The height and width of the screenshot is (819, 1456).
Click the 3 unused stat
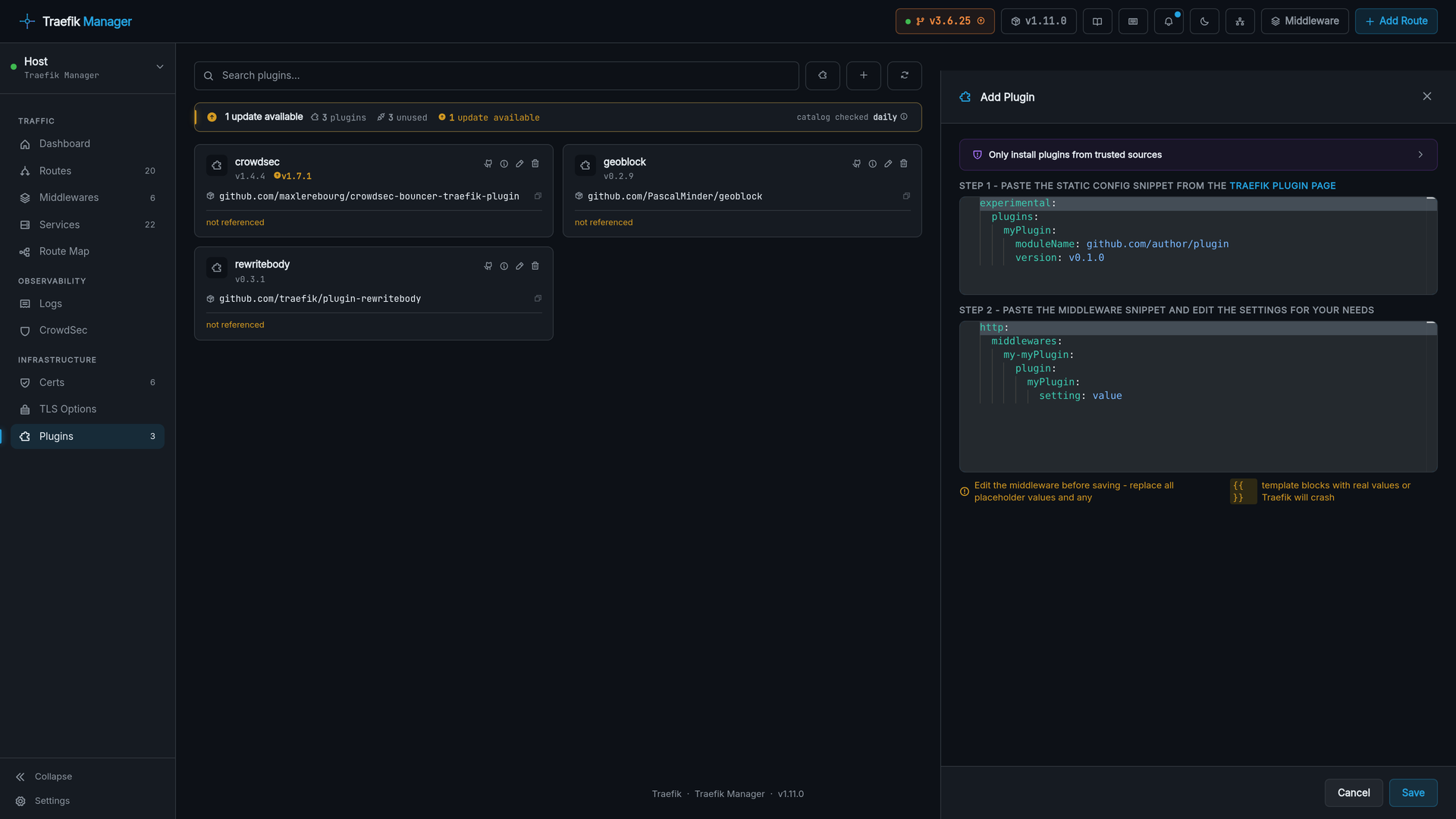coord(402,118)
